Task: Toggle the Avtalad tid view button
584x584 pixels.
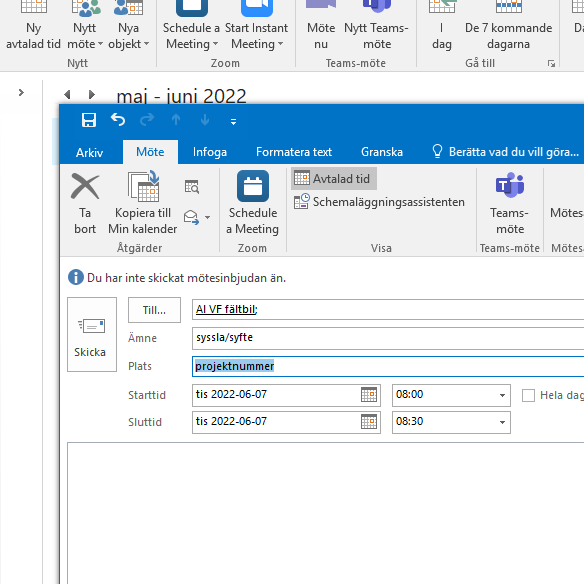Action: tap(333, 179)
